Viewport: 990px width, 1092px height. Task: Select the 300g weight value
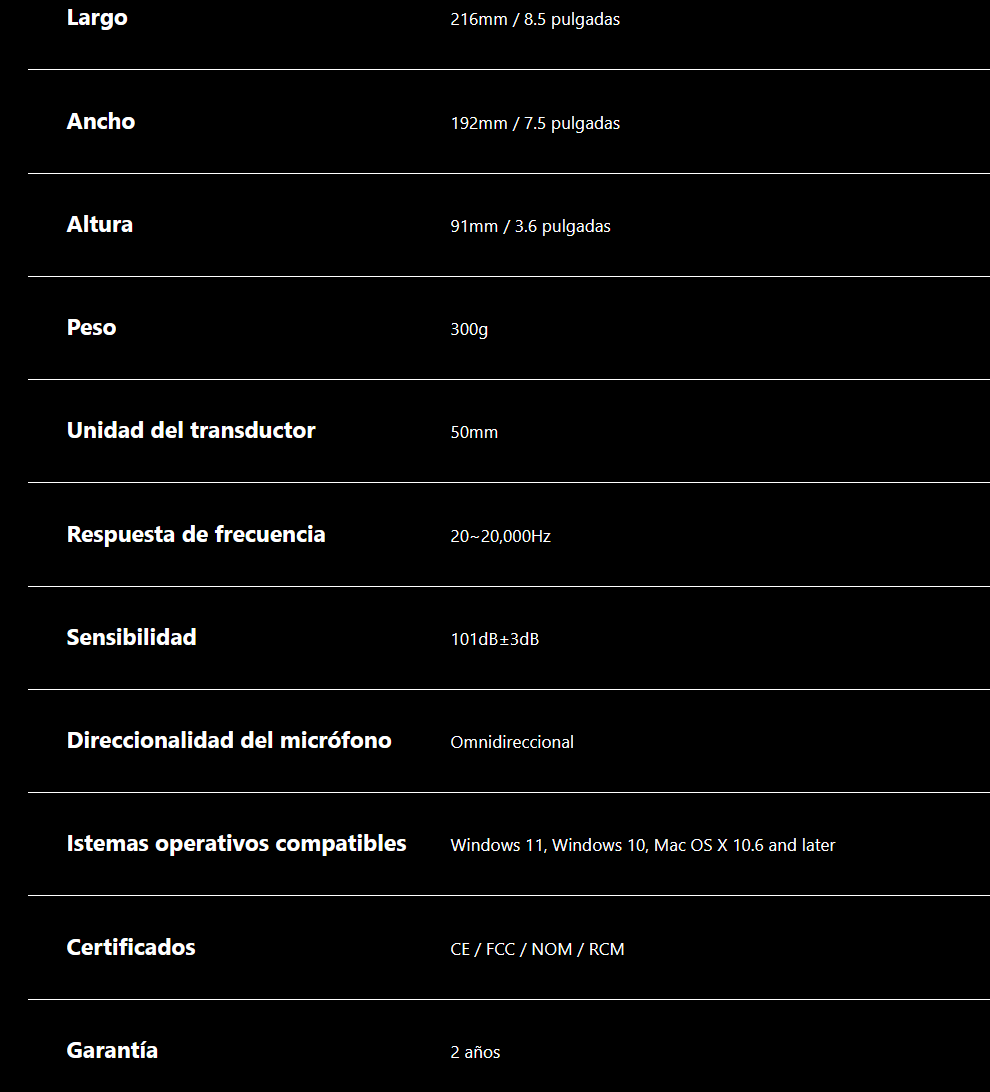469,329
